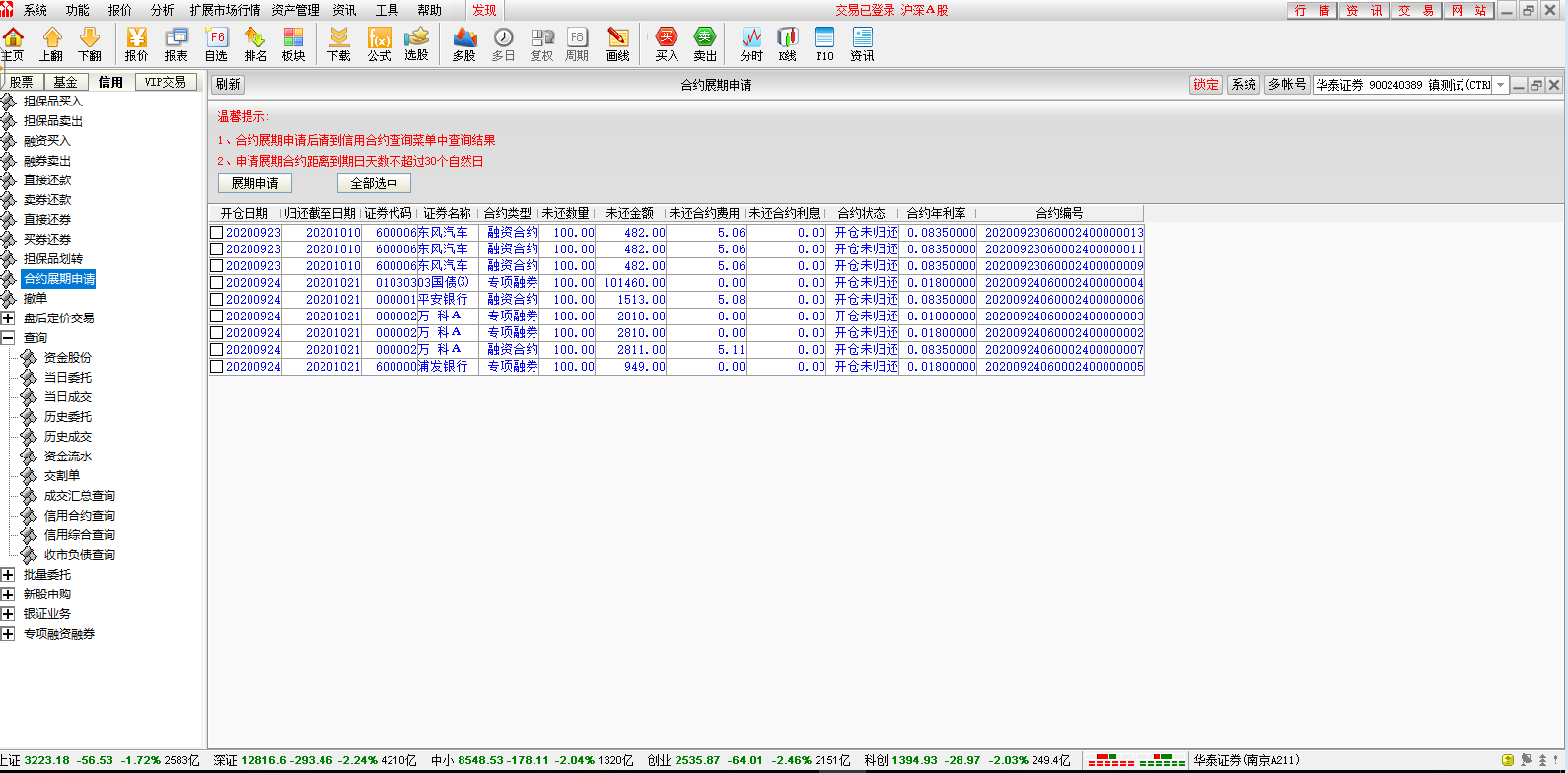Screen dimensions: 1568x773
Task: Select the 画线 drawing line tool
Action: coord(618,44)
